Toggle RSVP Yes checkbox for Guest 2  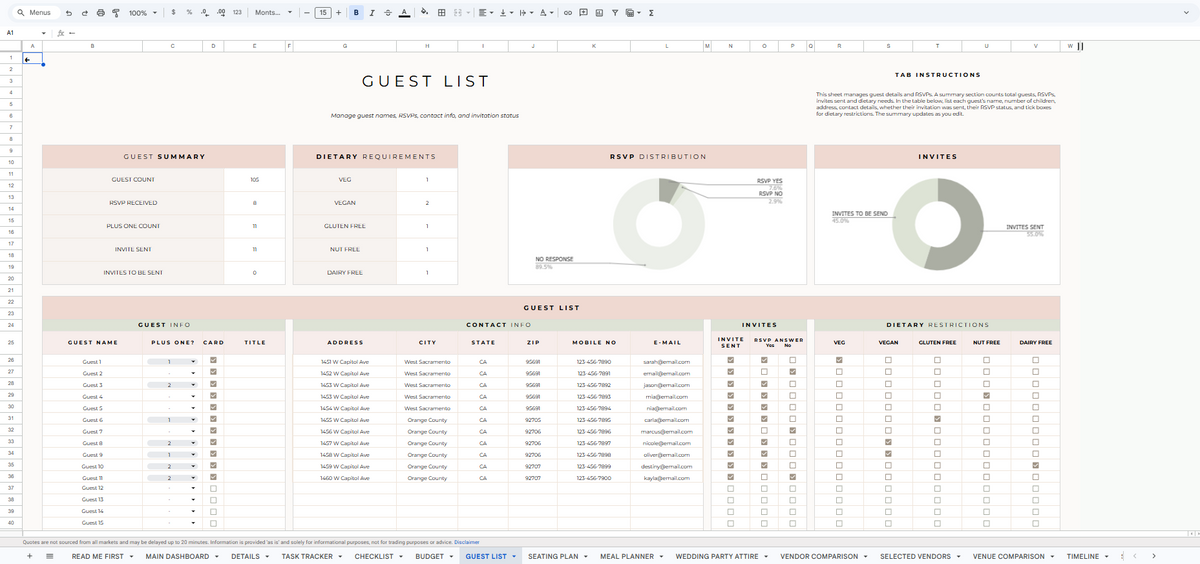764,373
